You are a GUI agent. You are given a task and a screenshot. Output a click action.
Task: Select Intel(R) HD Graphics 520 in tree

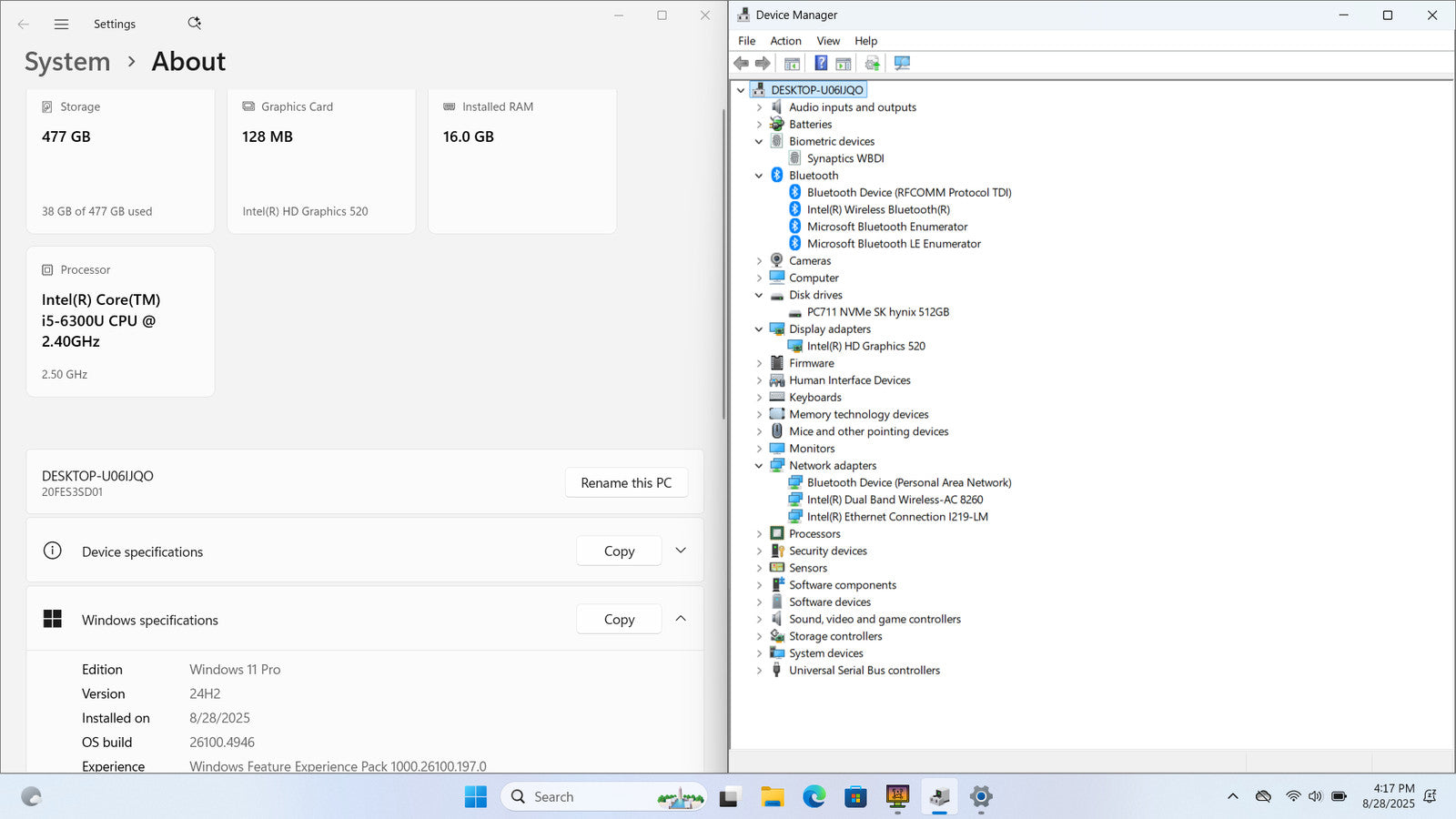point(865,346)
